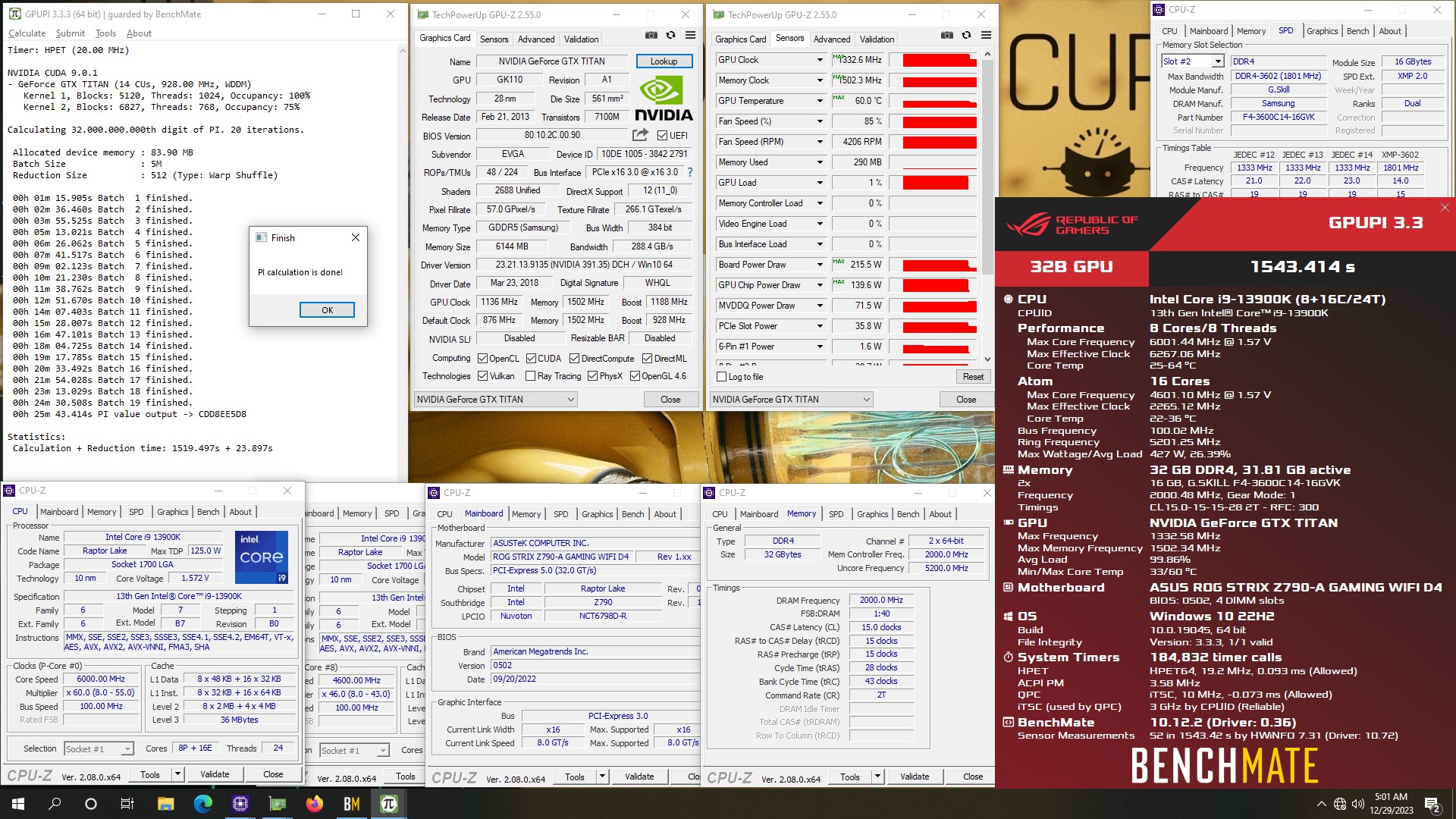The width and height of the screenshot is (1456, 819).
Task: Switch to the Bench tab in CPU-Z SPD window
Action: point(1357,31)
